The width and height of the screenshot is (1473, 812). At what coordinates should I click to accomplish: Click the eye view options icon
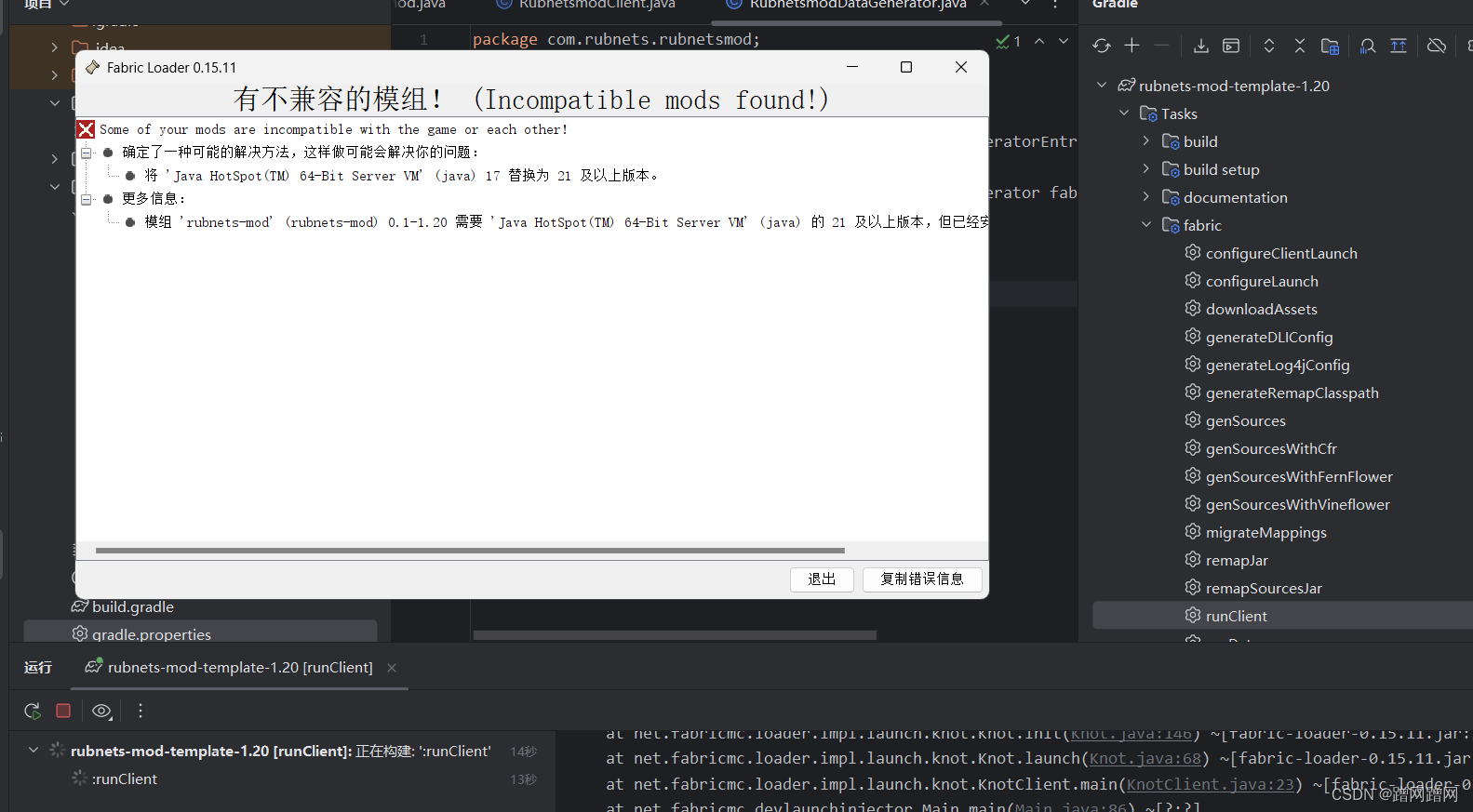pyautogui.click(x=101, y=711)
